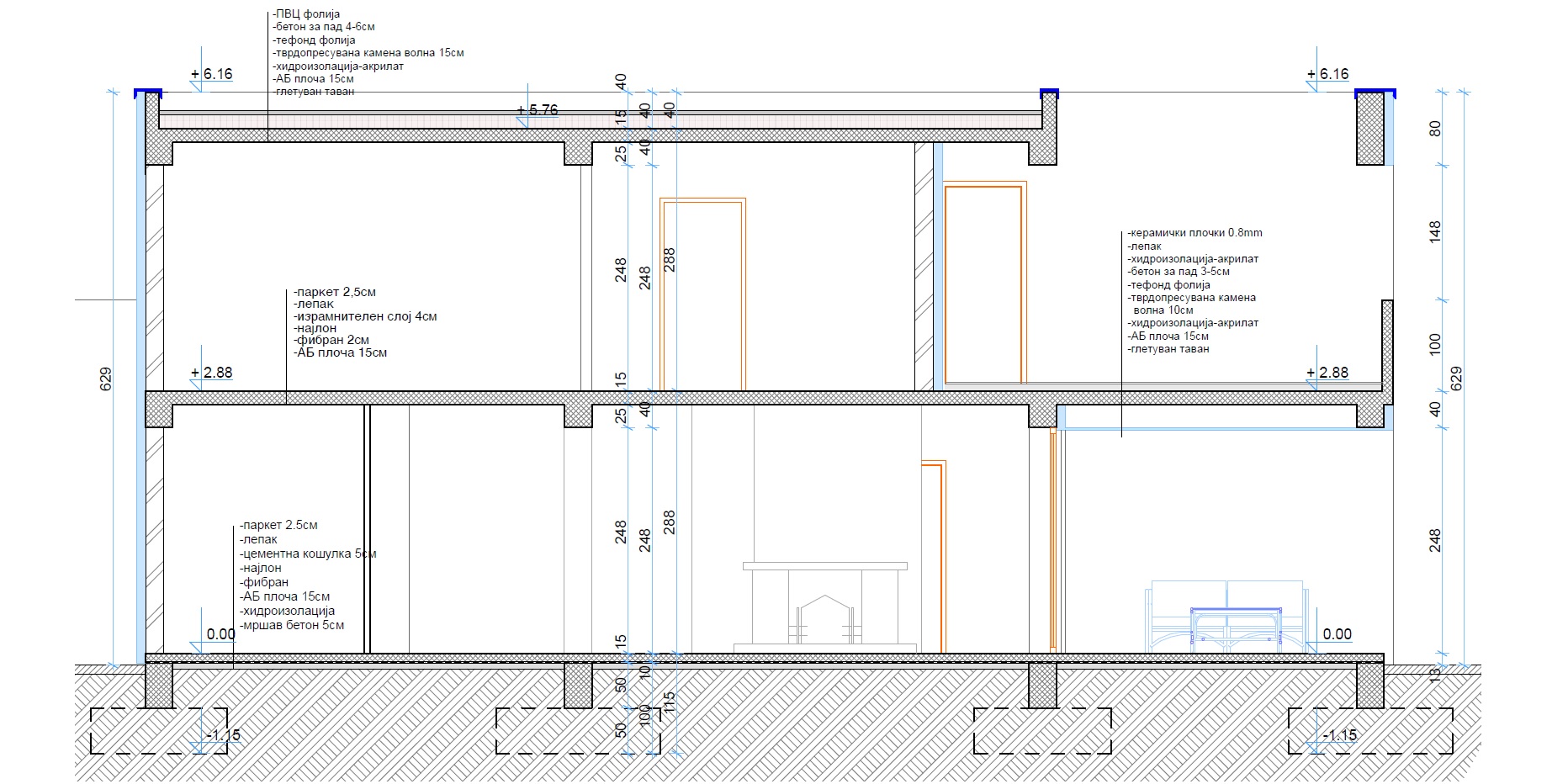Click the +5.76 roof elevation marker
The width and height of the screenshot is (1568, 784).
pyautogui.click(x=538, y=110)
